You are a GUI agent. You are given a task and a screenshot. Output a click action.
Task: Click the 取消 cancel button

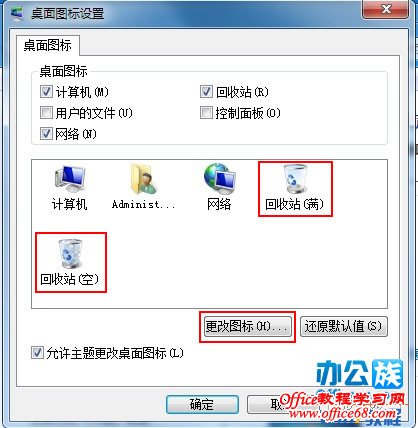267,404
